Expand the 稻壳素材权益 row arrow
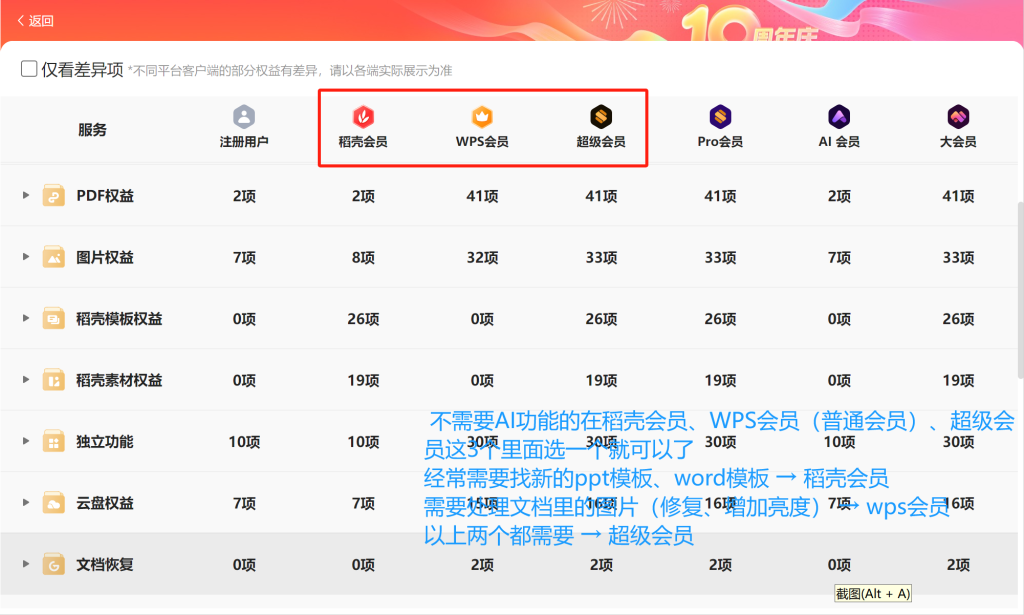The image size is (1024, 615). [x=25, y=379]
